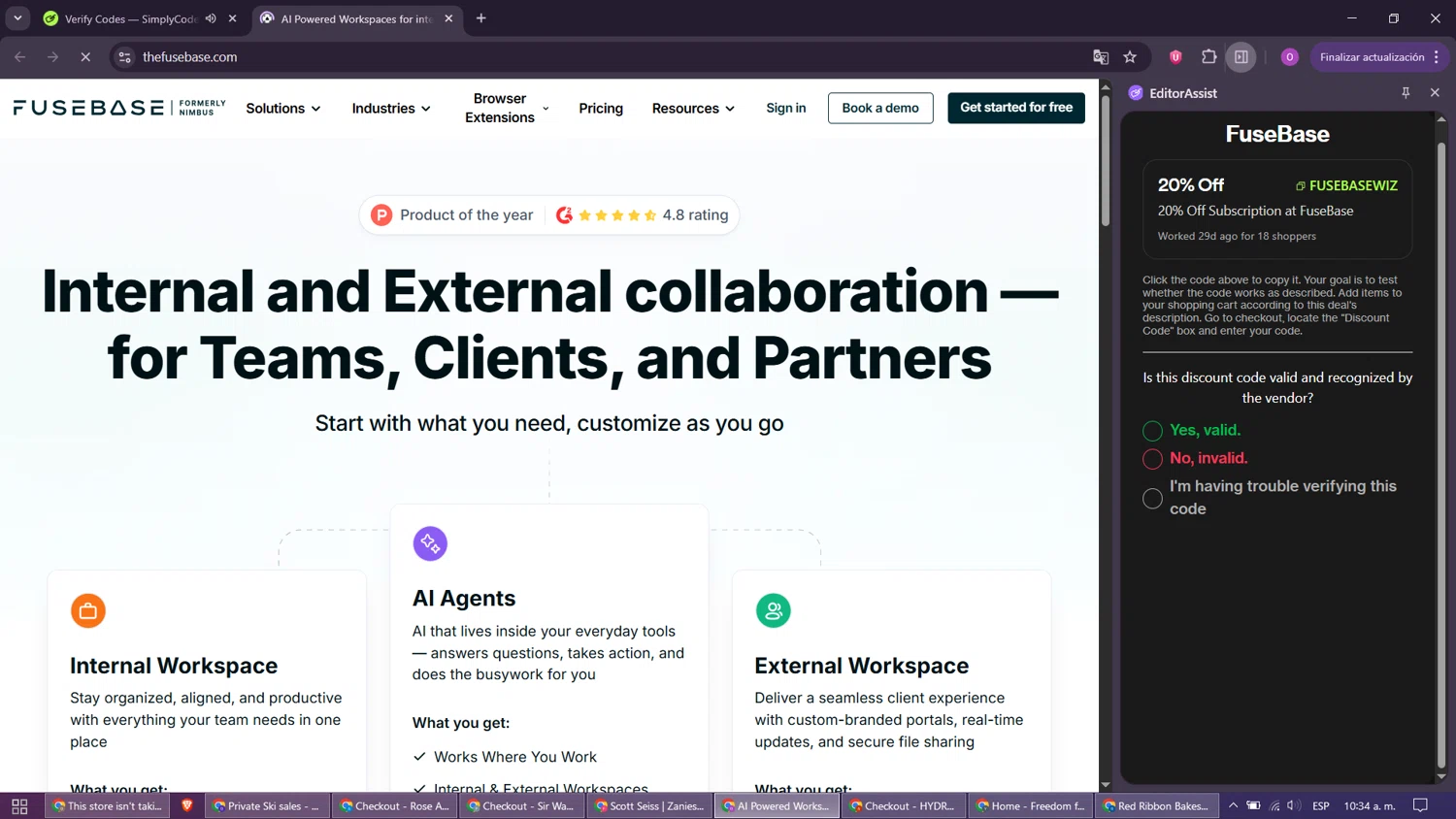Viewport: 1456px width, 819px height.
Task: Open the Windows Start button
Action: [19, 806]
